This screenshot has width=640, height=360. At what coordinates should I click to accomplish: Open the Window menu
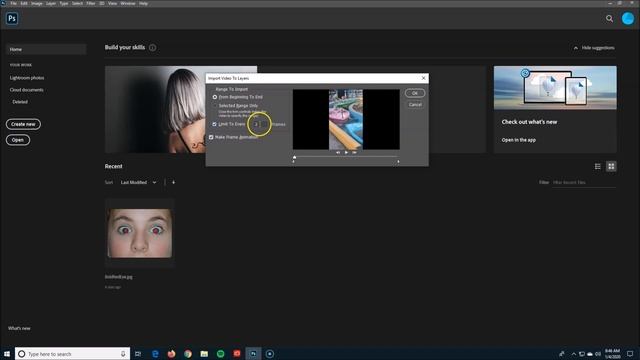[128, 3]
